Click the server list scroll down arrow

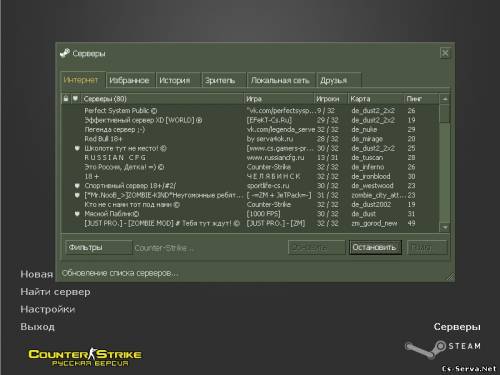point(444,227)
